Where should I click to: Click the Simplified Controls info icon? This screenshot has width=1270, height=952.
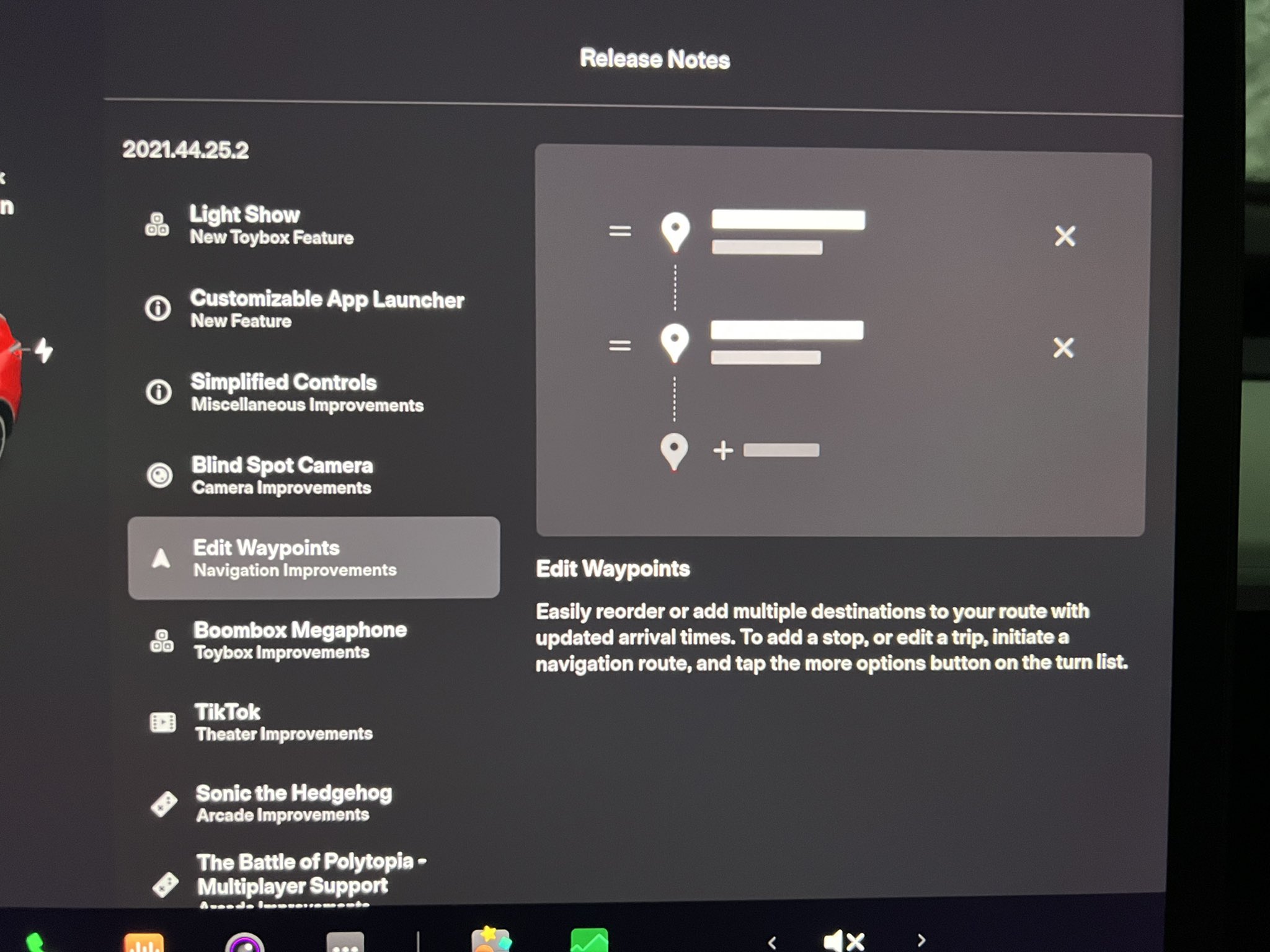159,392
